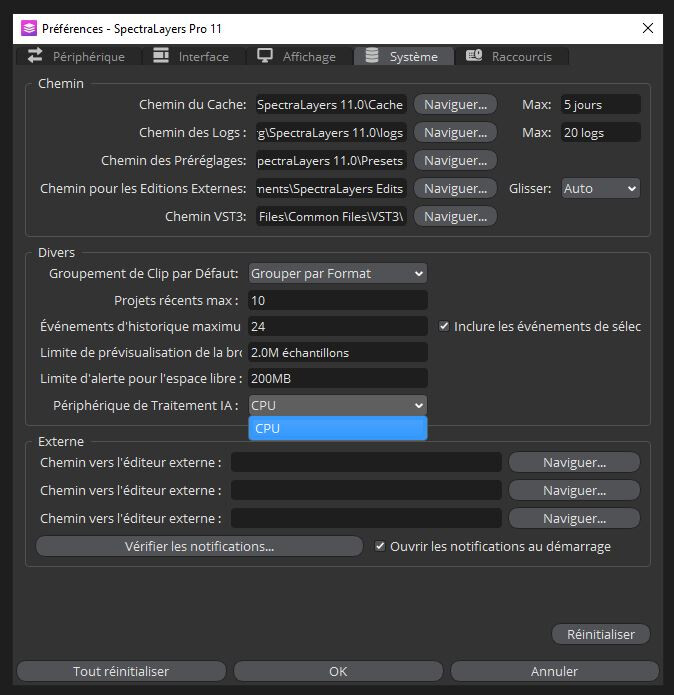Click the Chemin du Cache path field
Viewport: 674px width, 695px height.
(x=331, y=105)
